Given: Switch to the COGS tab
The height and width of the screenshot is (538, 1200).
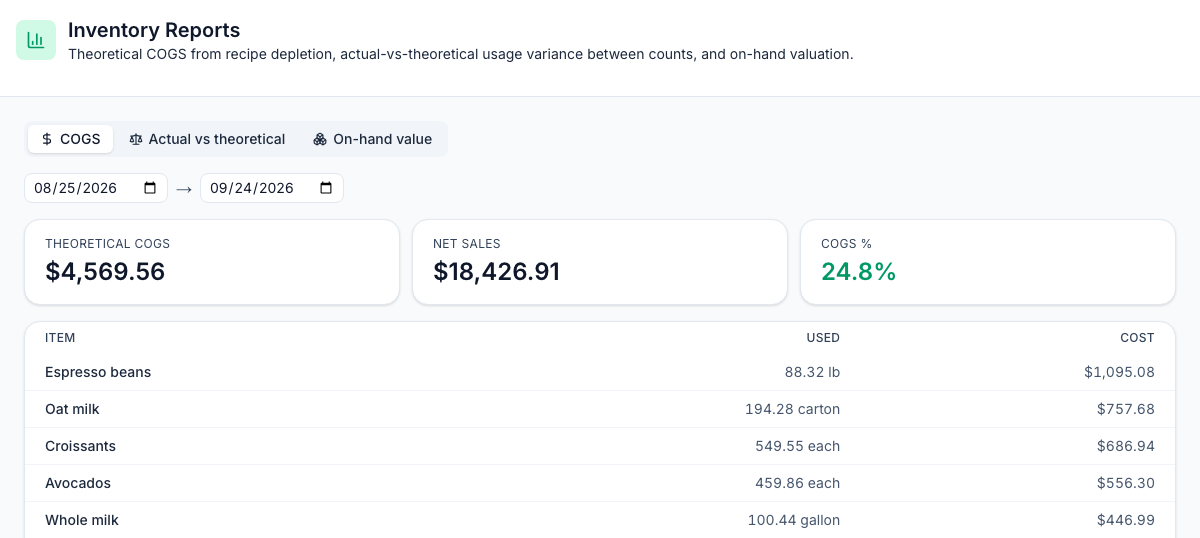Looking at the screenshot, I should point(70,139).
